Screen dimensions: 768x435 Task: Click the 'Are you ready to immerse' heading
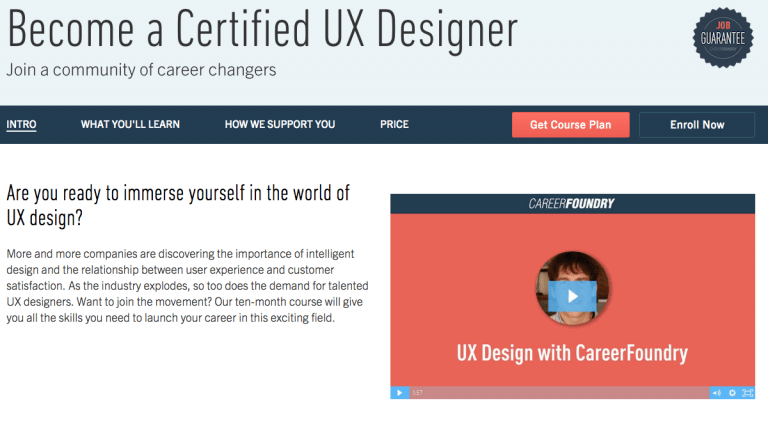pyautogui.click(x=178, y=206)
